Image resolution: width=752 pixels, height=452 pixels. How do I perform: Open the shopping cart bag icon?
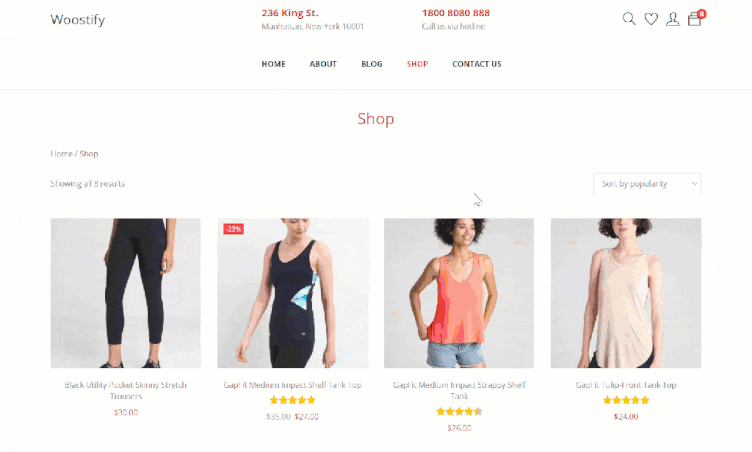coord(694,19)
